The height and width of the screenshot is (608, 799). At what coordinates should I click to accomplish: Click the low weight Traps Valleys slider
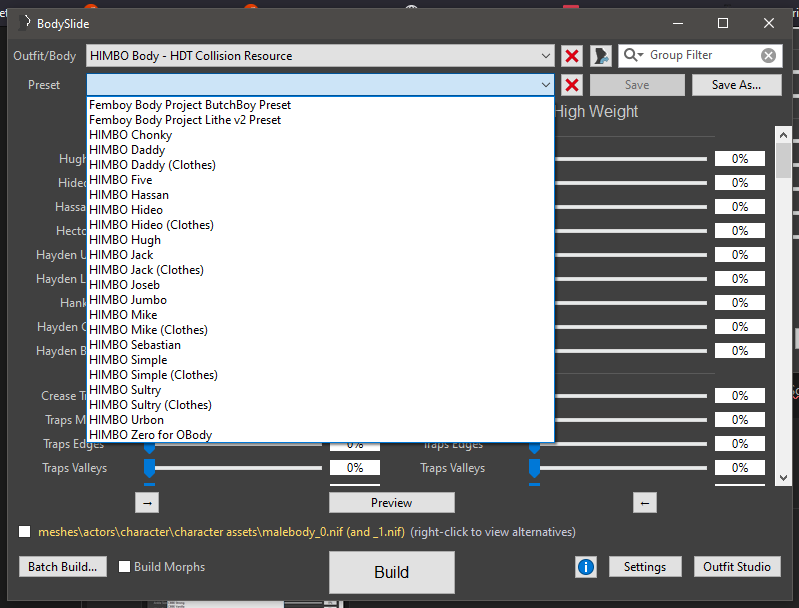pyautogui.click(x=233, y=468)
